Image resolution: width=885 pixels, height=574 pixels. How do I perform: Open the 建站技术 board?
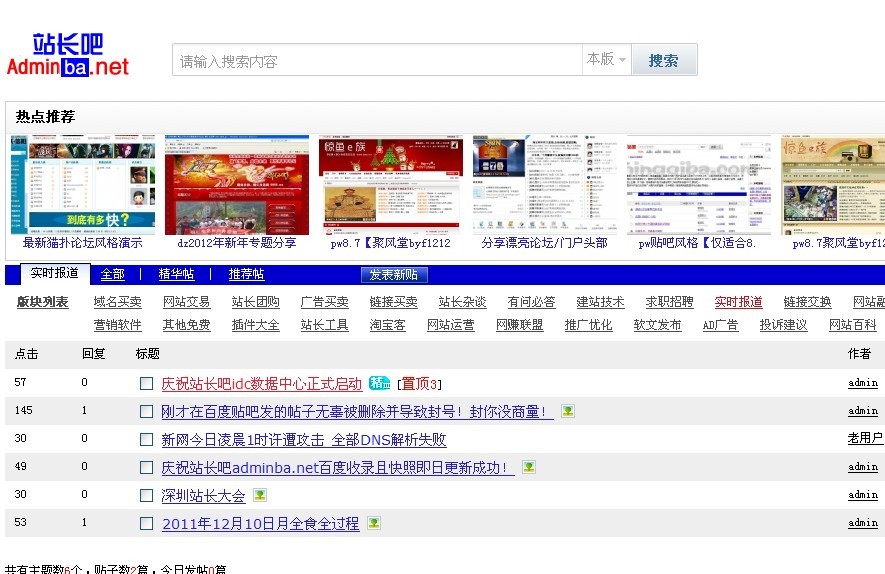coord(601,302)
